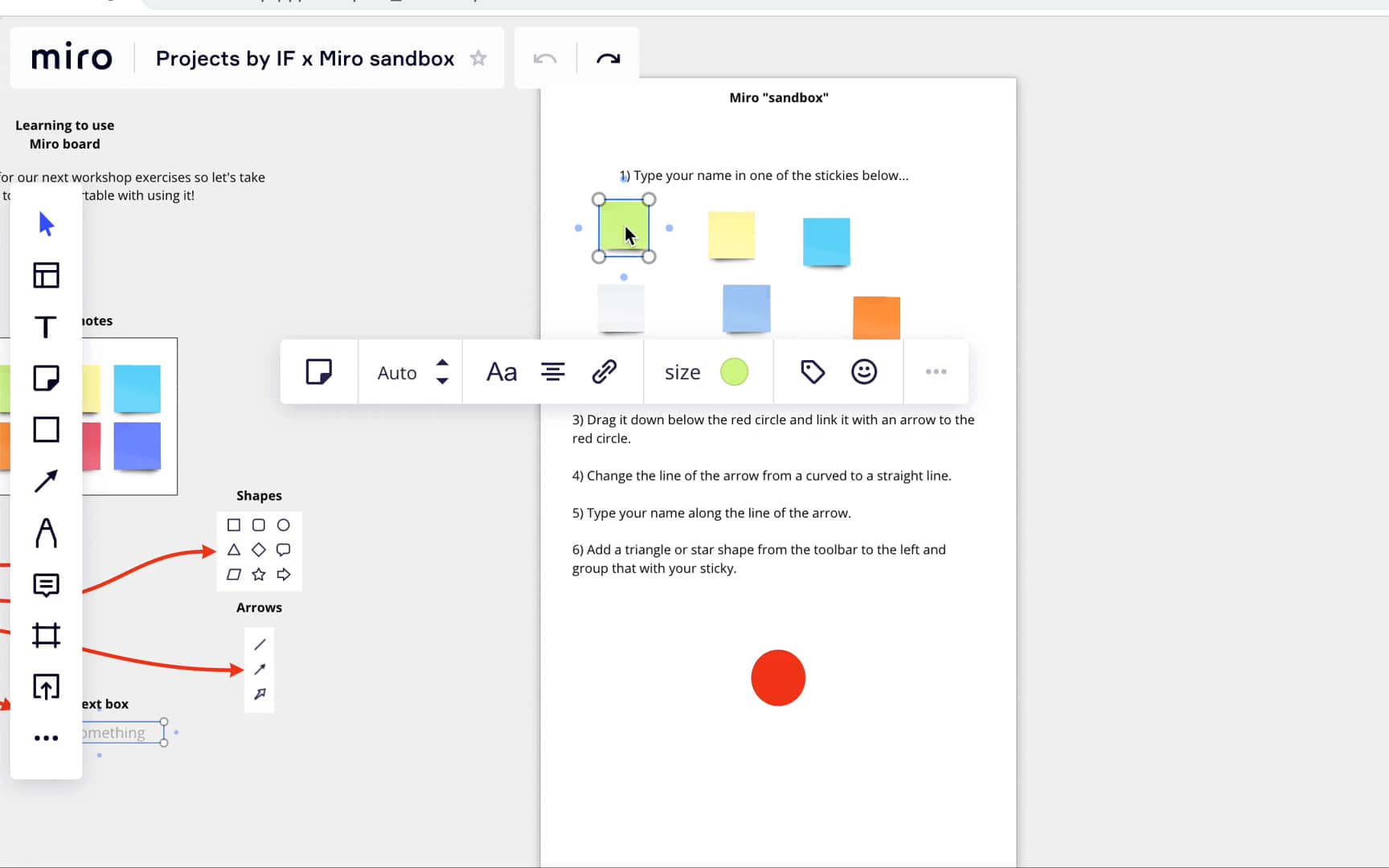1389x868 pixels.
Task: Select the Frames tool
Action: [x=46, y=635]
